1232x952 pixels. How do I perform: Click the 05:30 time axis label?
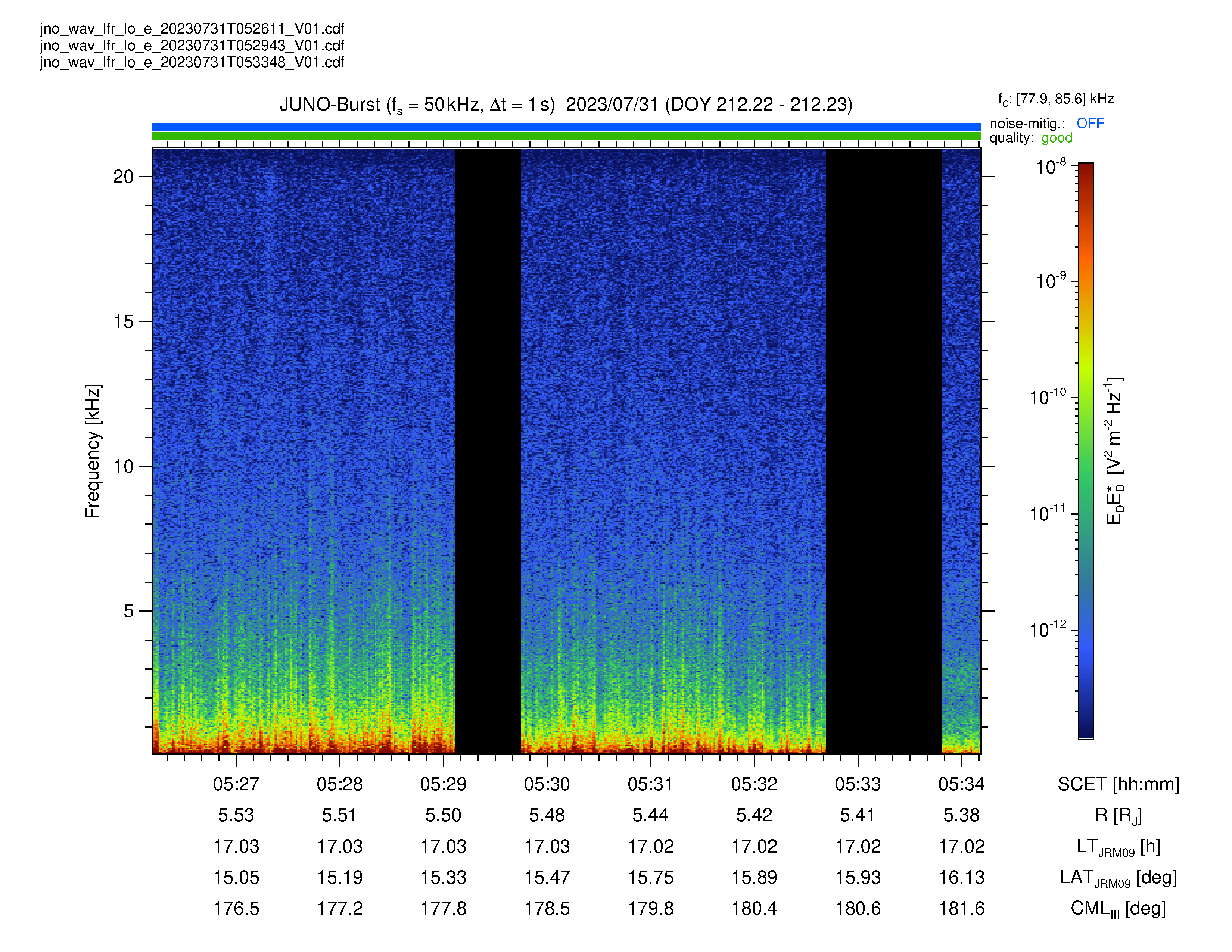[x=547, y=784]
